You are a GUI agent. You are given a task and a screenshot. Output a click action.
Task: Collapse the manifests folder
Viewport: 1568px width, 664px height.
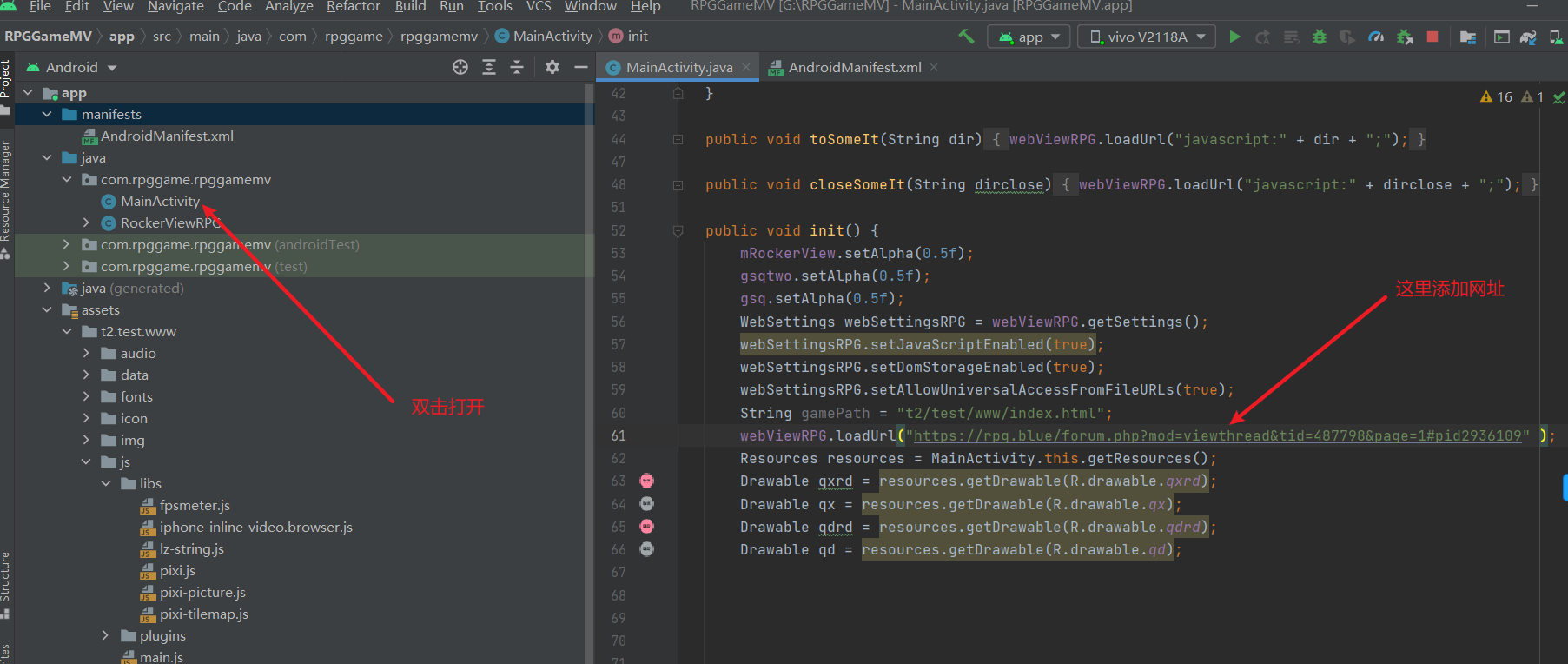[47, 114]
